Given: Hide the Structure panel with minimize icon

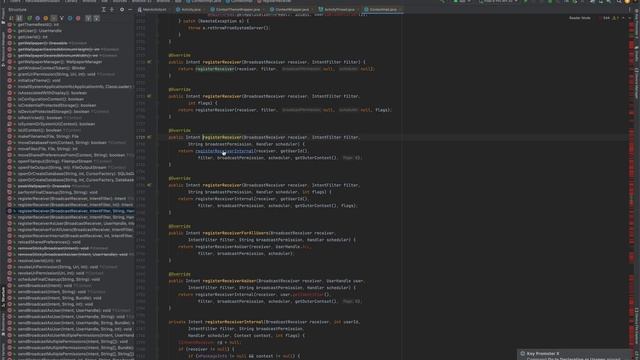Looking at the screenshot, I should click(130, 9).
